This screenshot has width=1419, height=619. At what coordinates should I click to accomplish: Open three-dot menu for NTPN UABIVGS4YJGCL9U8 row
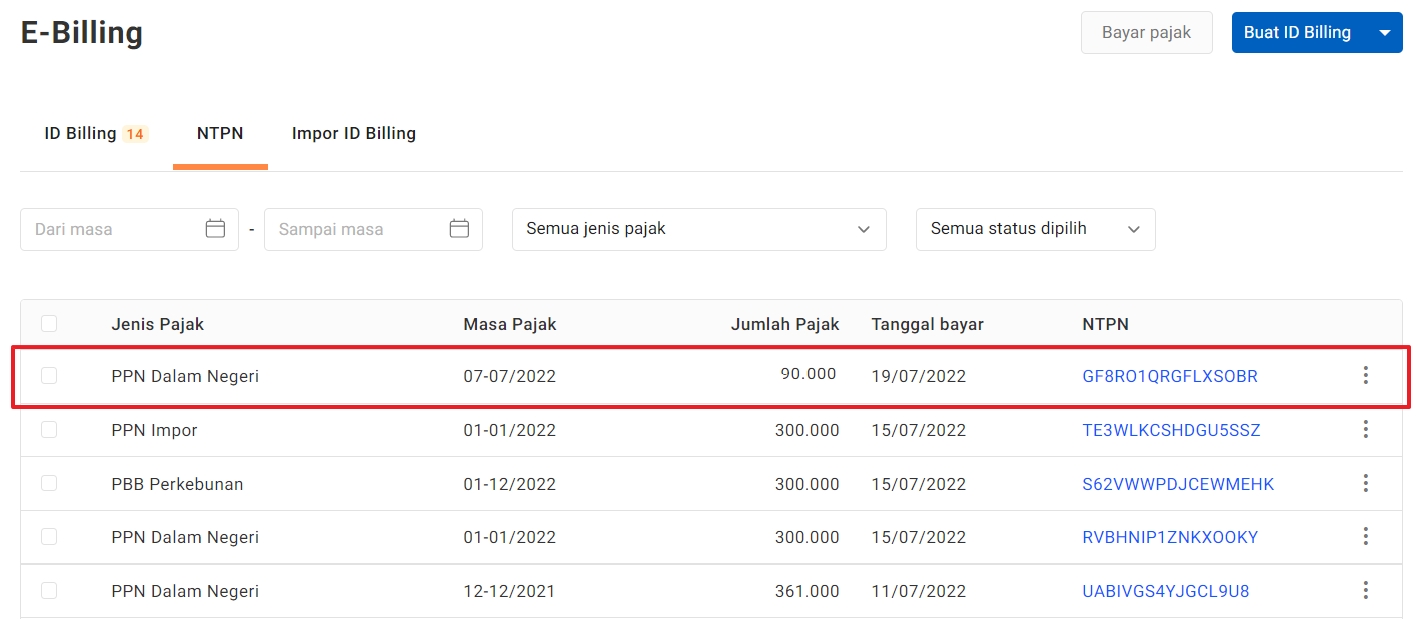(1365, 591)
